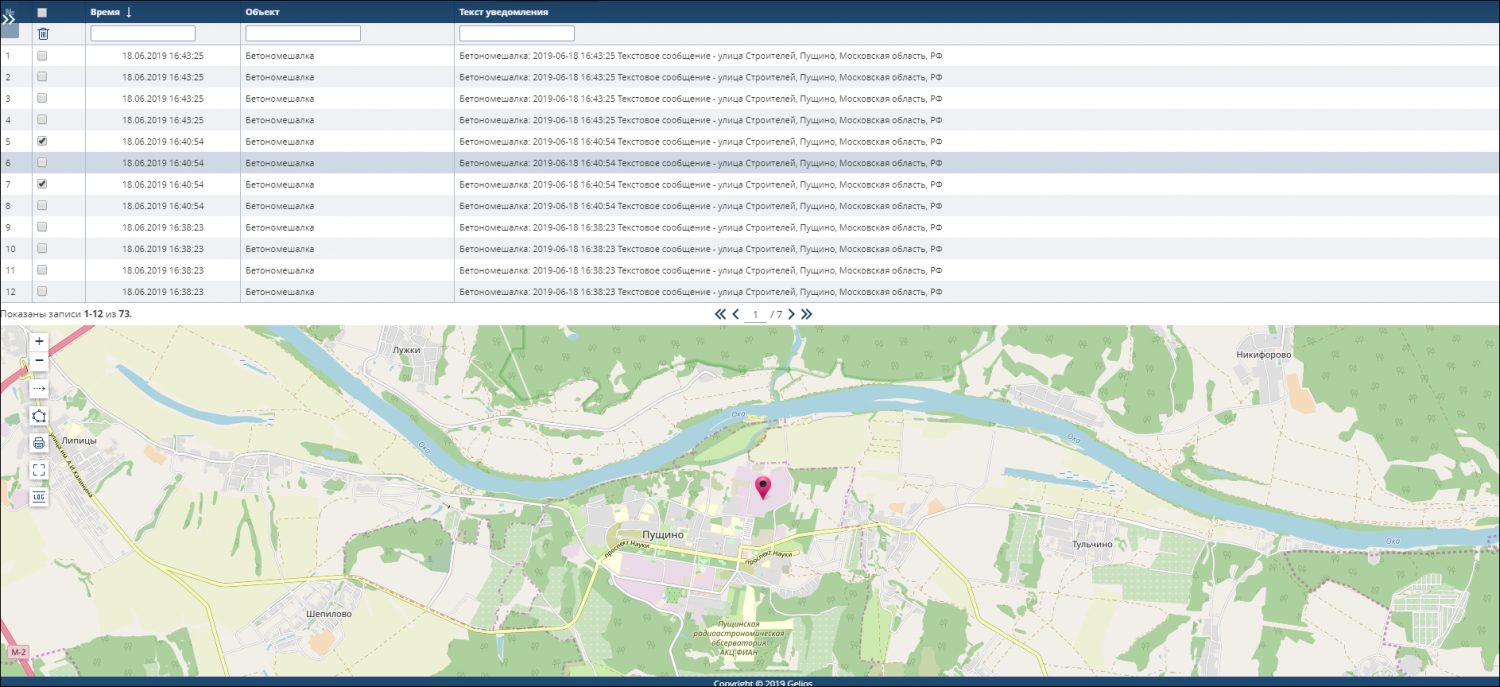Check the checkbox for row 3
The image size is (1500, 687).
[42, 99]
